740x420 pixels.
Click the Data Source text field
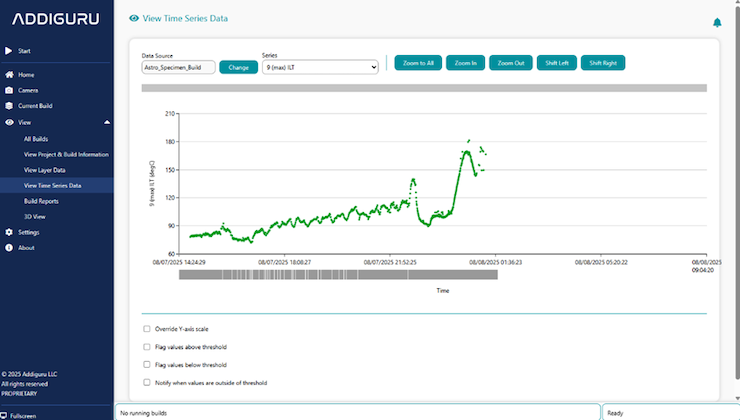click(178, 67)
